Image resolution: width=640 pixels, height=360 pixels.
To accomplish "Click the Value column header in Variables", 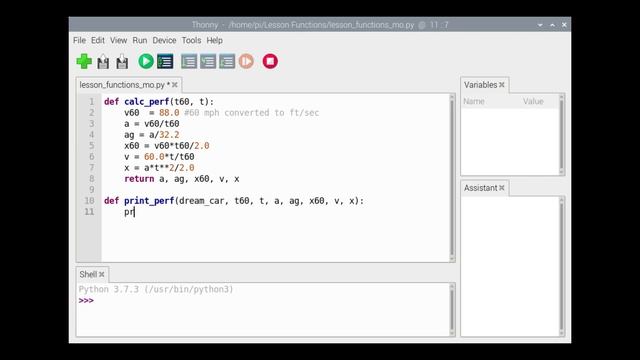I will (533, 101).
